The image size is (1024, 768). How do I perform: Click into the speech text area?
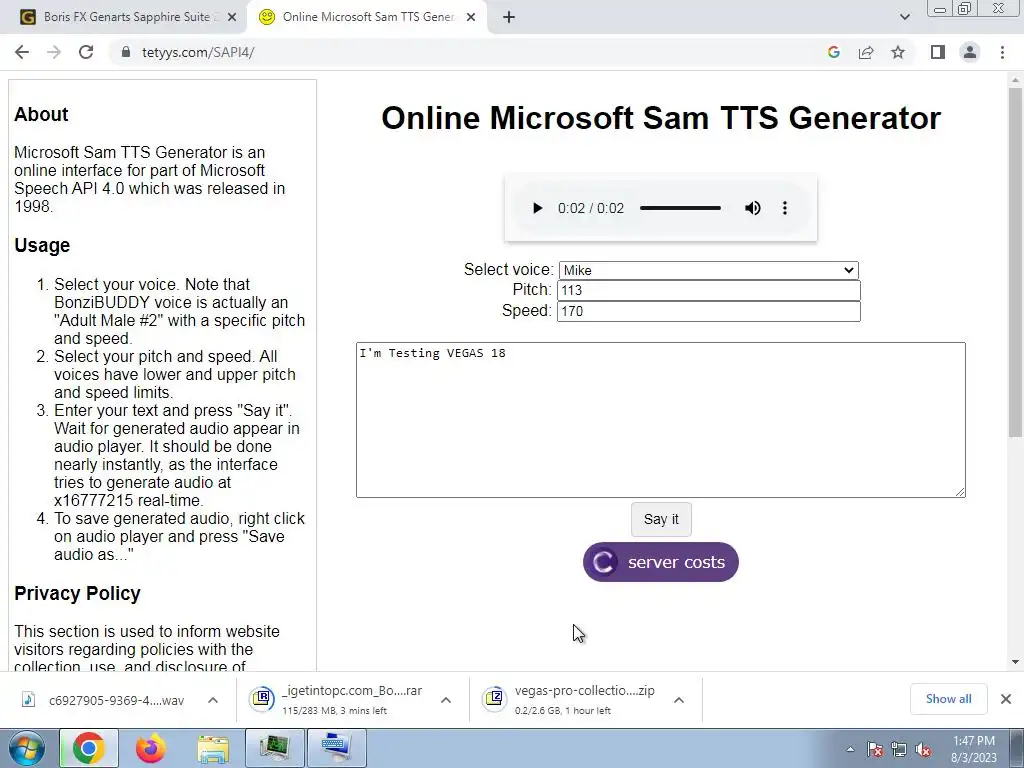pos(661,420)
